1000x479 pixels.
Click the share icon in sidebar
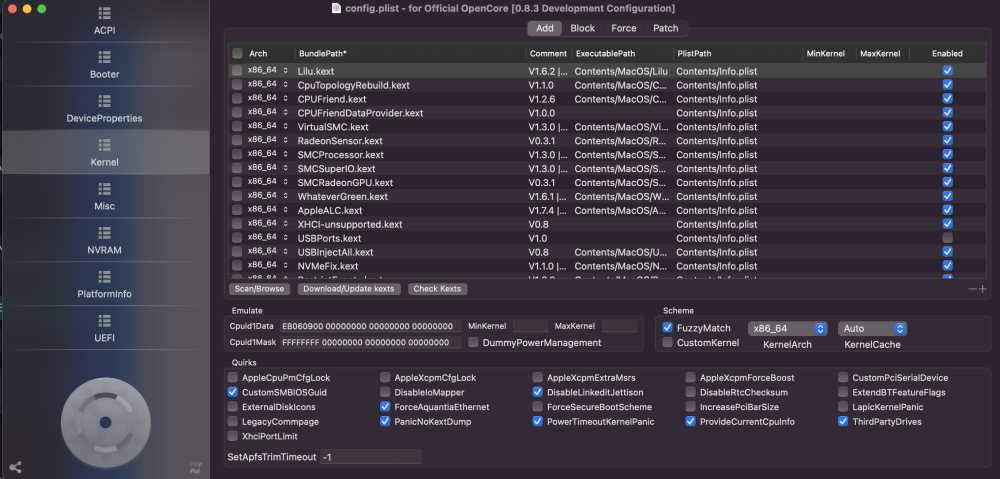[x=16, y=467]
